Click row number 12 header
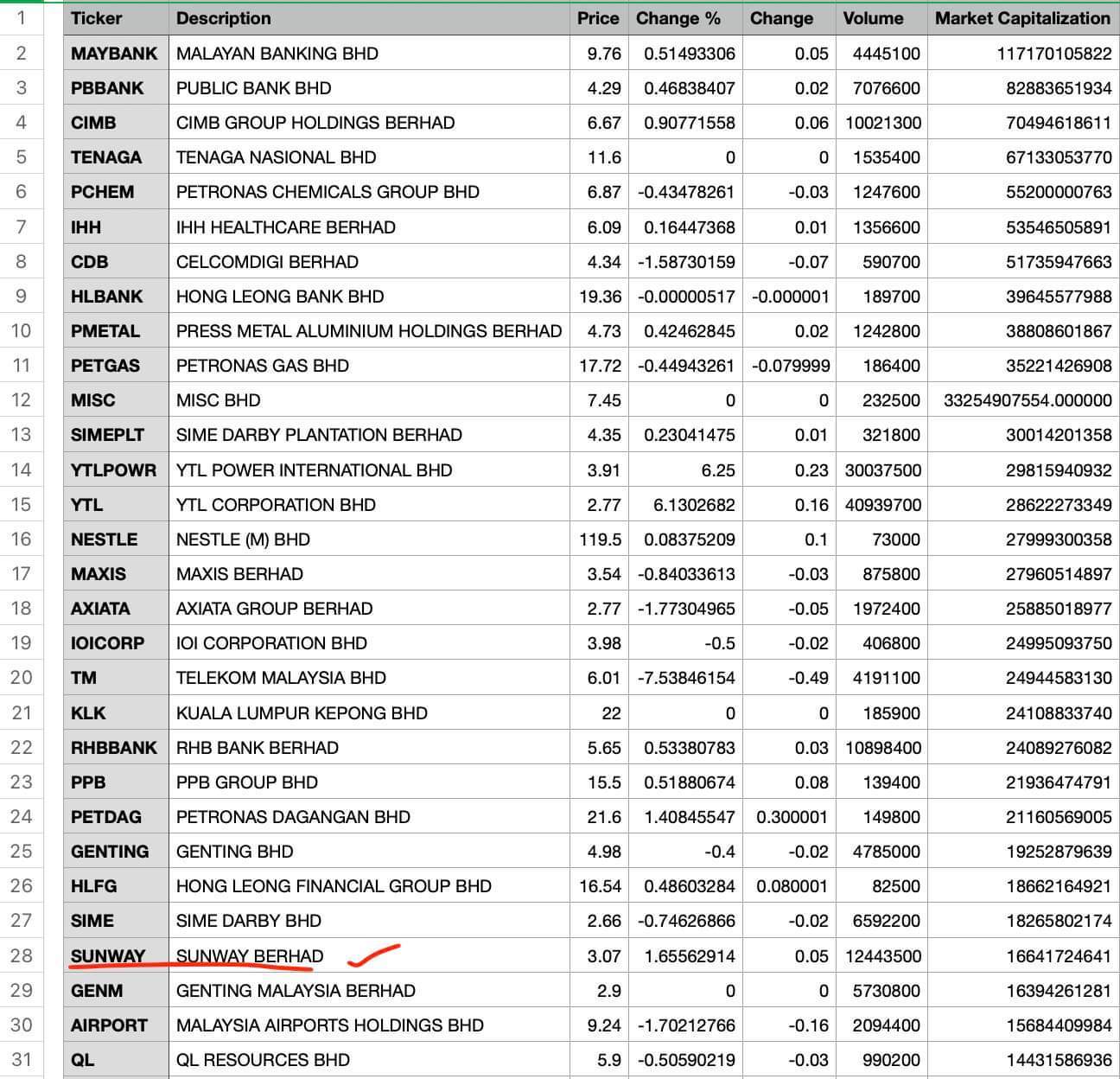1120x1079 pixels. pyautogui.click(x=21, y=400)
